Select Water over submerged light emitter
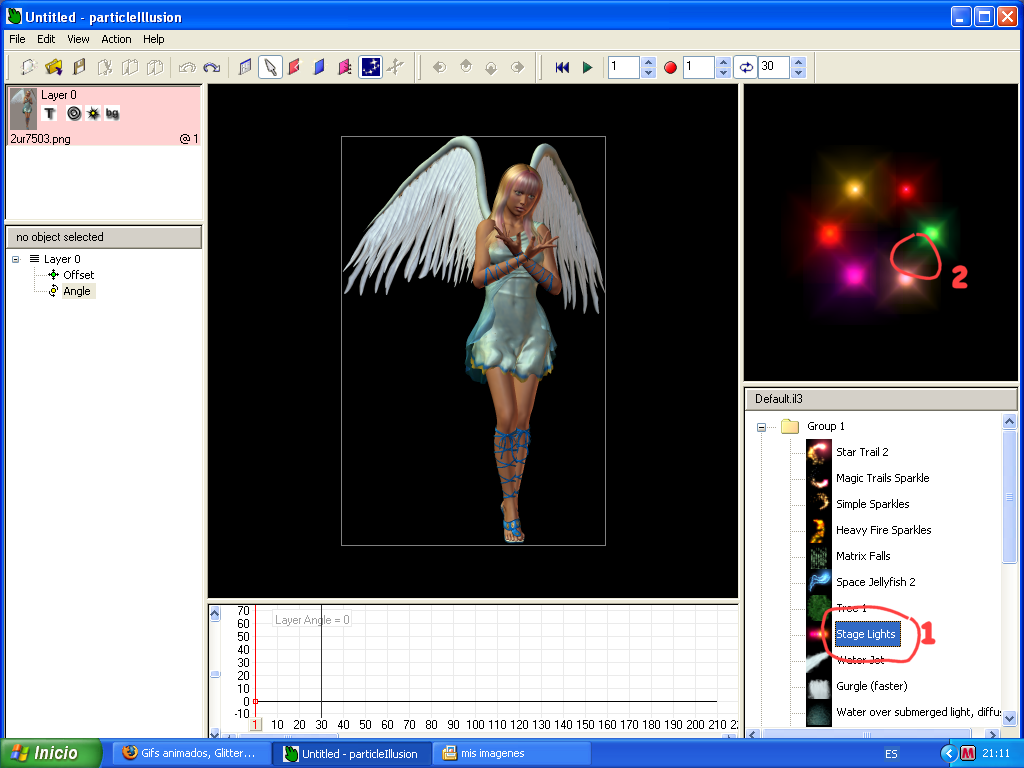Image resolution: width=1024 pixels, height=768 pixels. tap(918, 712)
